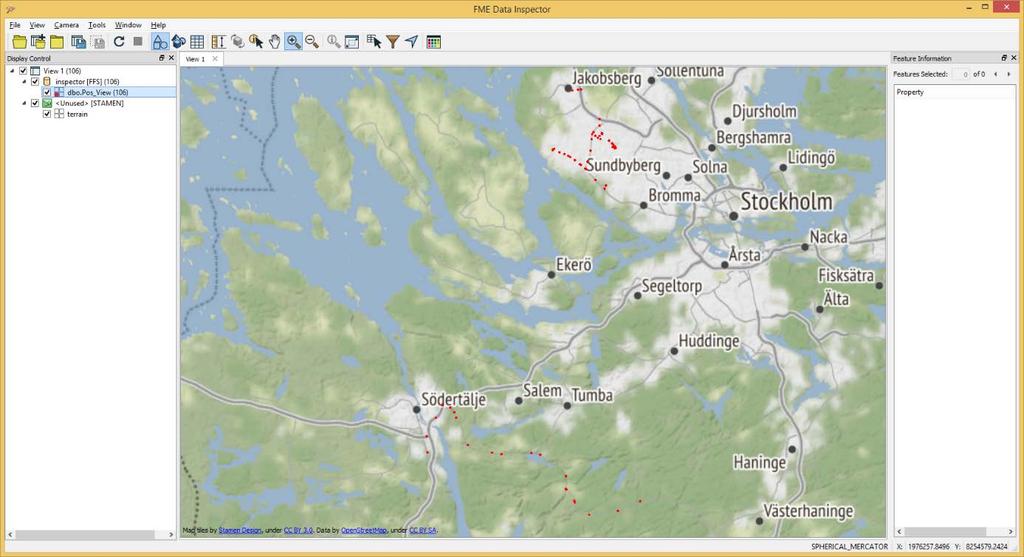
Task: Open the View menu
Action: point(37,25)
